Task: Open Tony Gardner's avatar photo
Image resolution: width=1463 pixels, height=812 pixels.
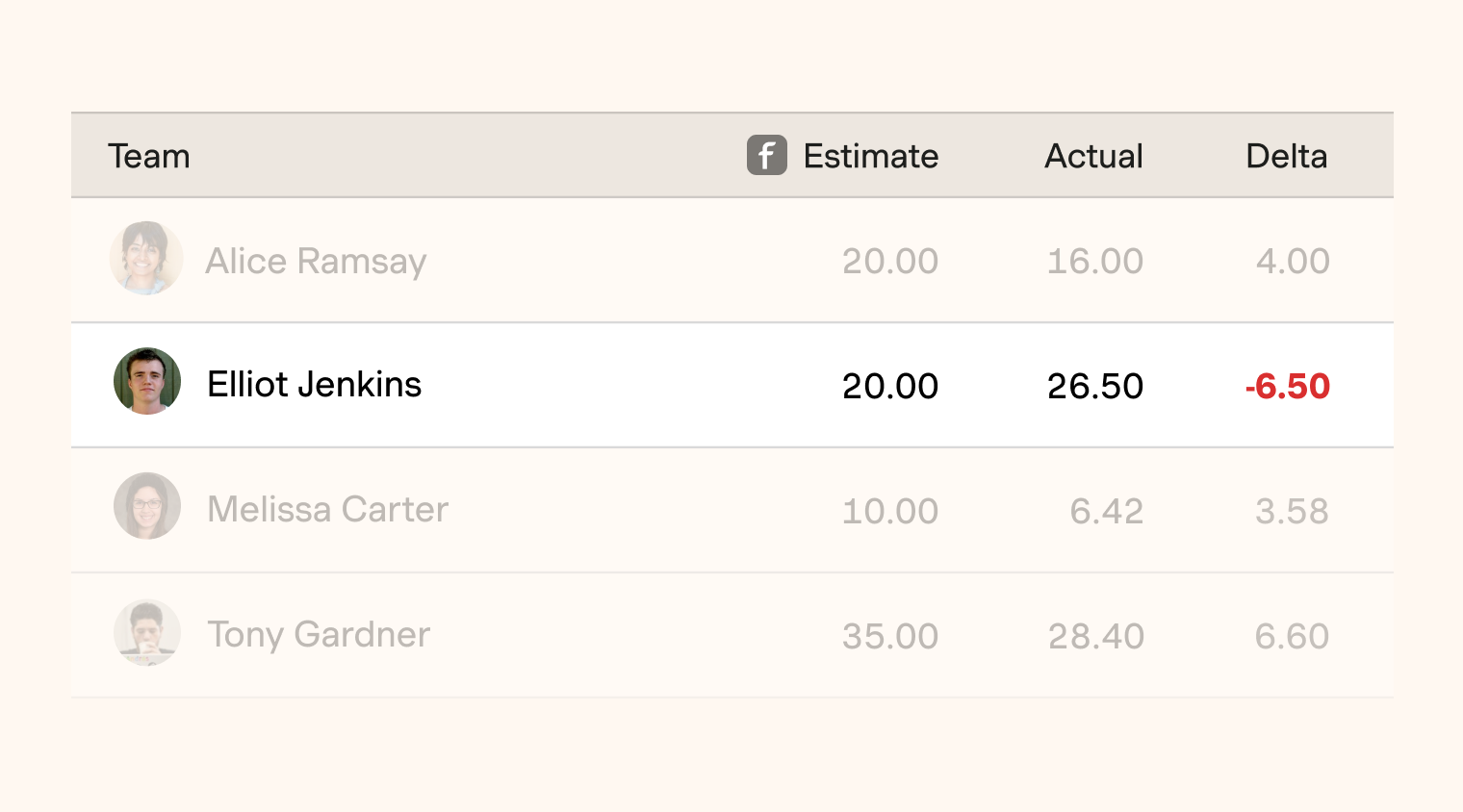Action: (147, 632)
